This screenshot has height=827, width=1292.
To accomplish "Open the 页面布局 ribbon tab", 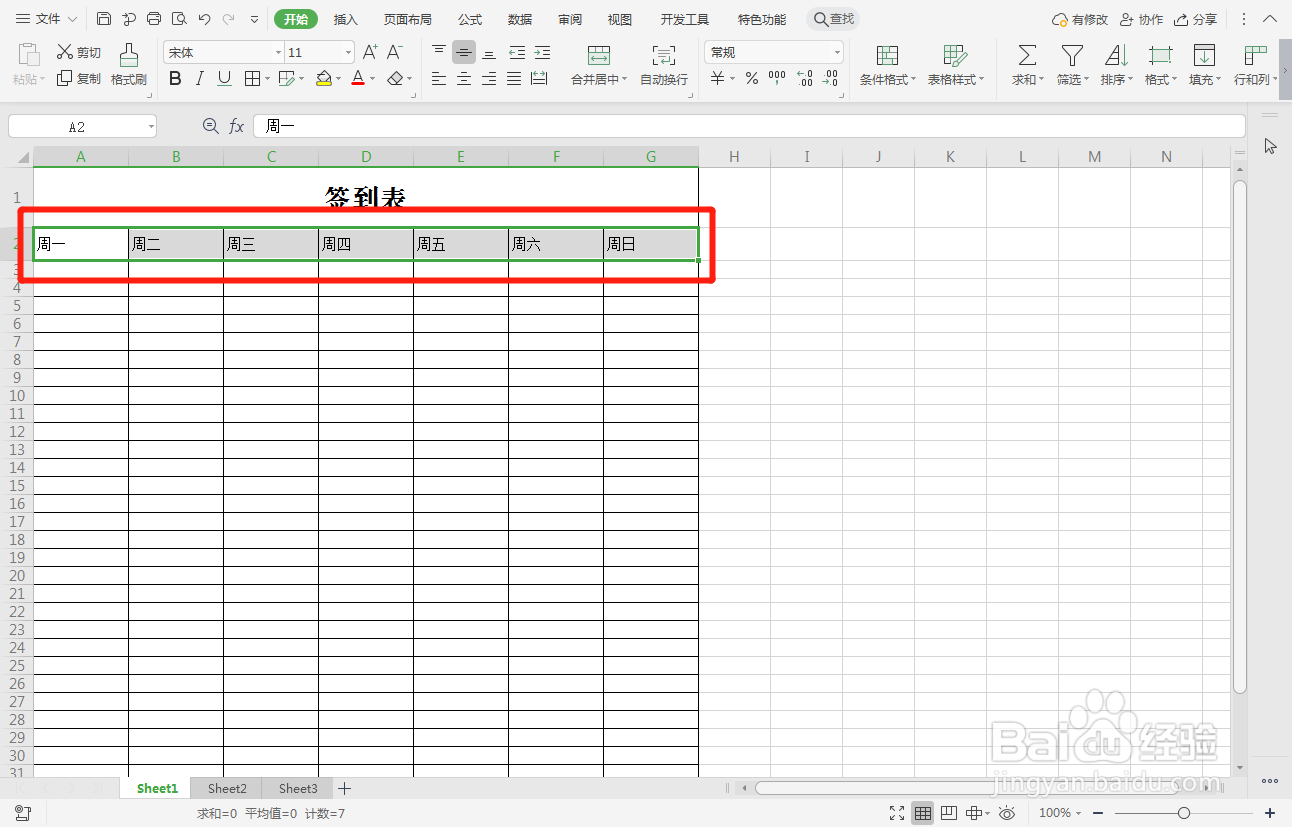I will pos(408,19).
